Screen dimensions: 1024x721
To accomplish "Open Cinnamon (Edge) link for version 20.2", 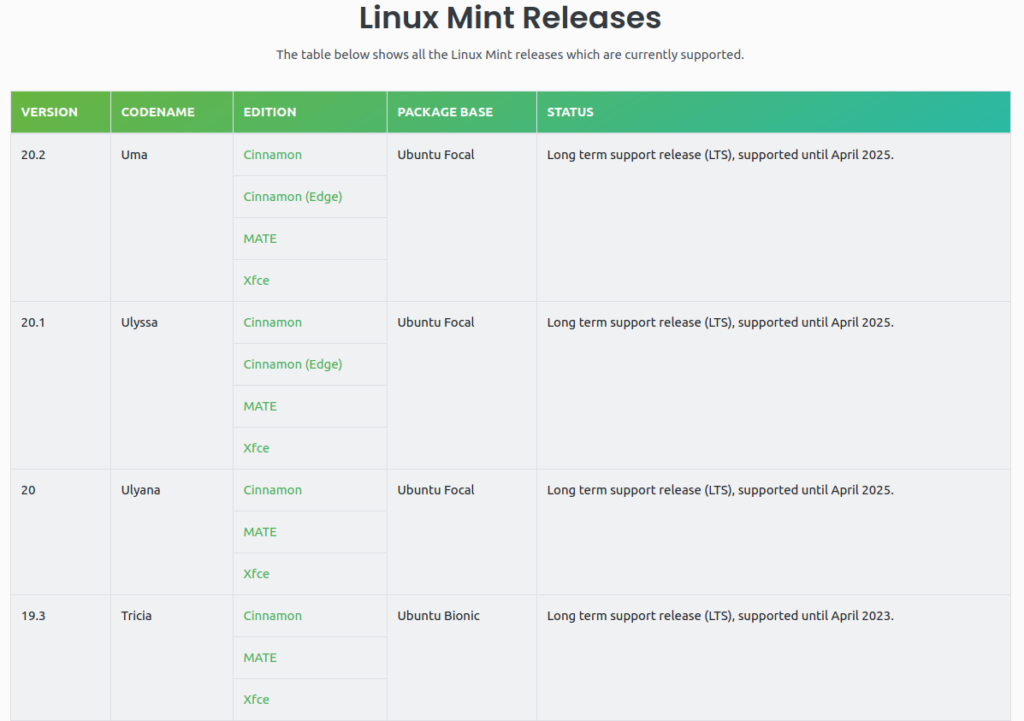I will point(292,197).
